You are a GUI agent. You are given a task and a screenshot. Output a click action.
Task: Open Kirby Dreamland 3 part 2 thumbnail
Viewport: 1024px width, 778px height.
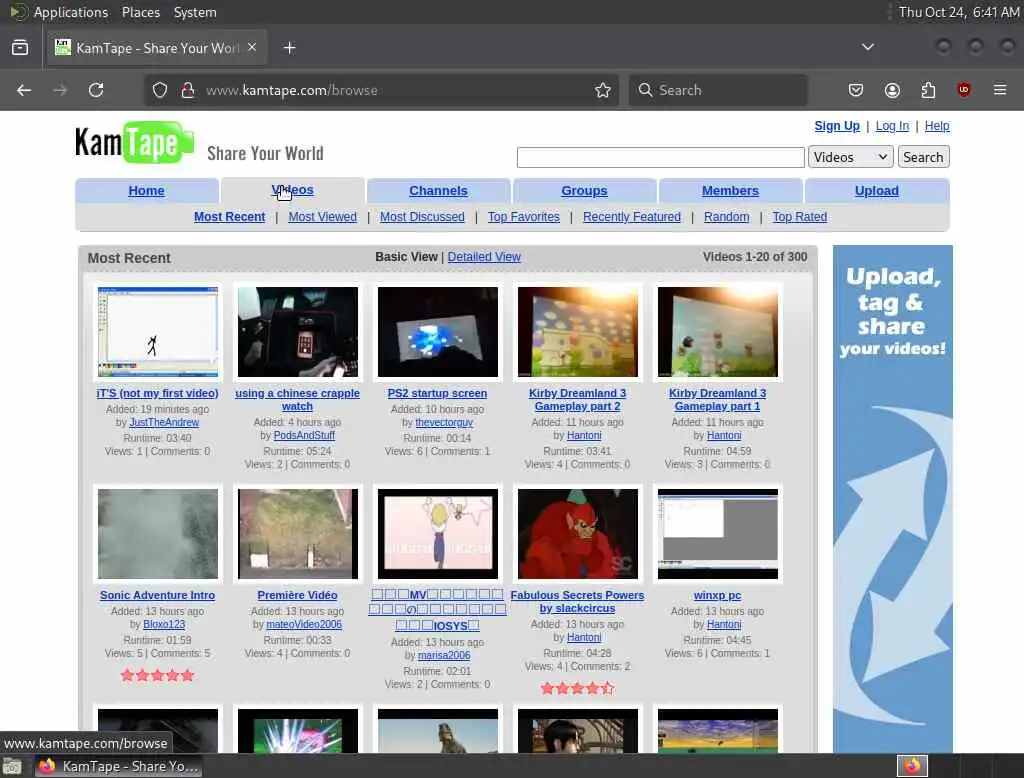tap(577, 332)
